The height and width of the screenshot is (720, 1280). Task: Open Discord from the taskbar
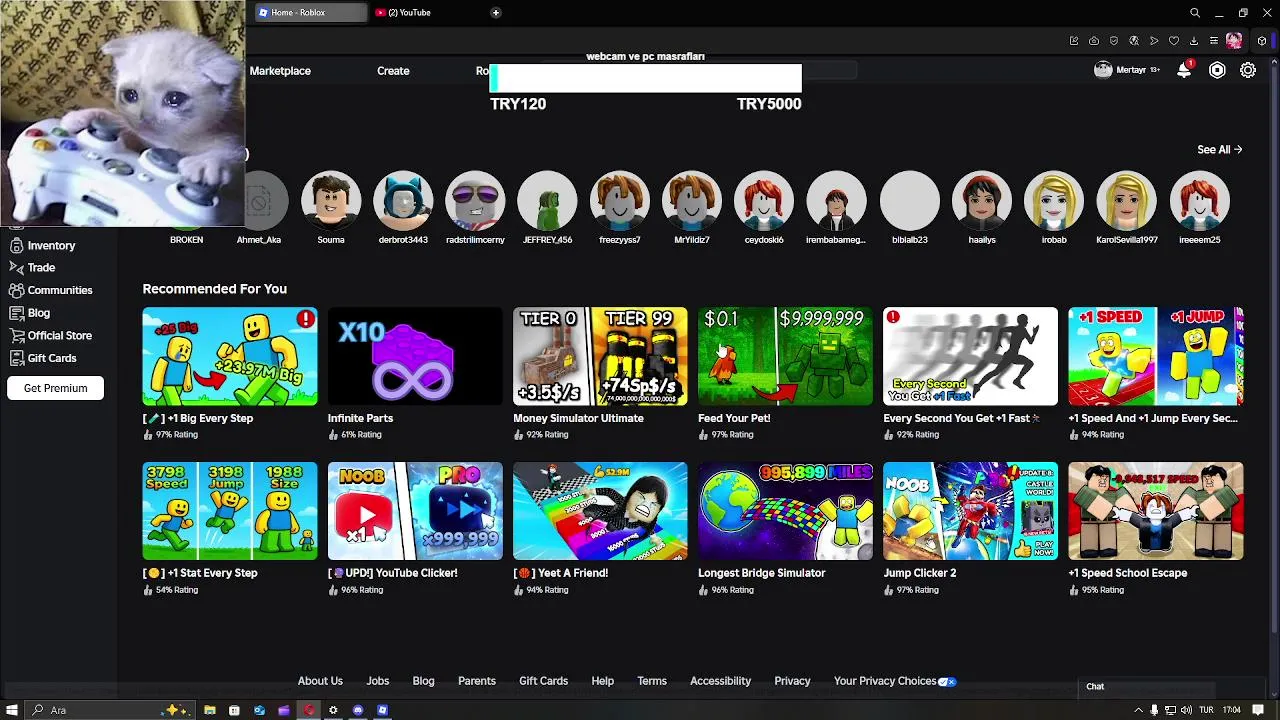(x=358, y=710)
